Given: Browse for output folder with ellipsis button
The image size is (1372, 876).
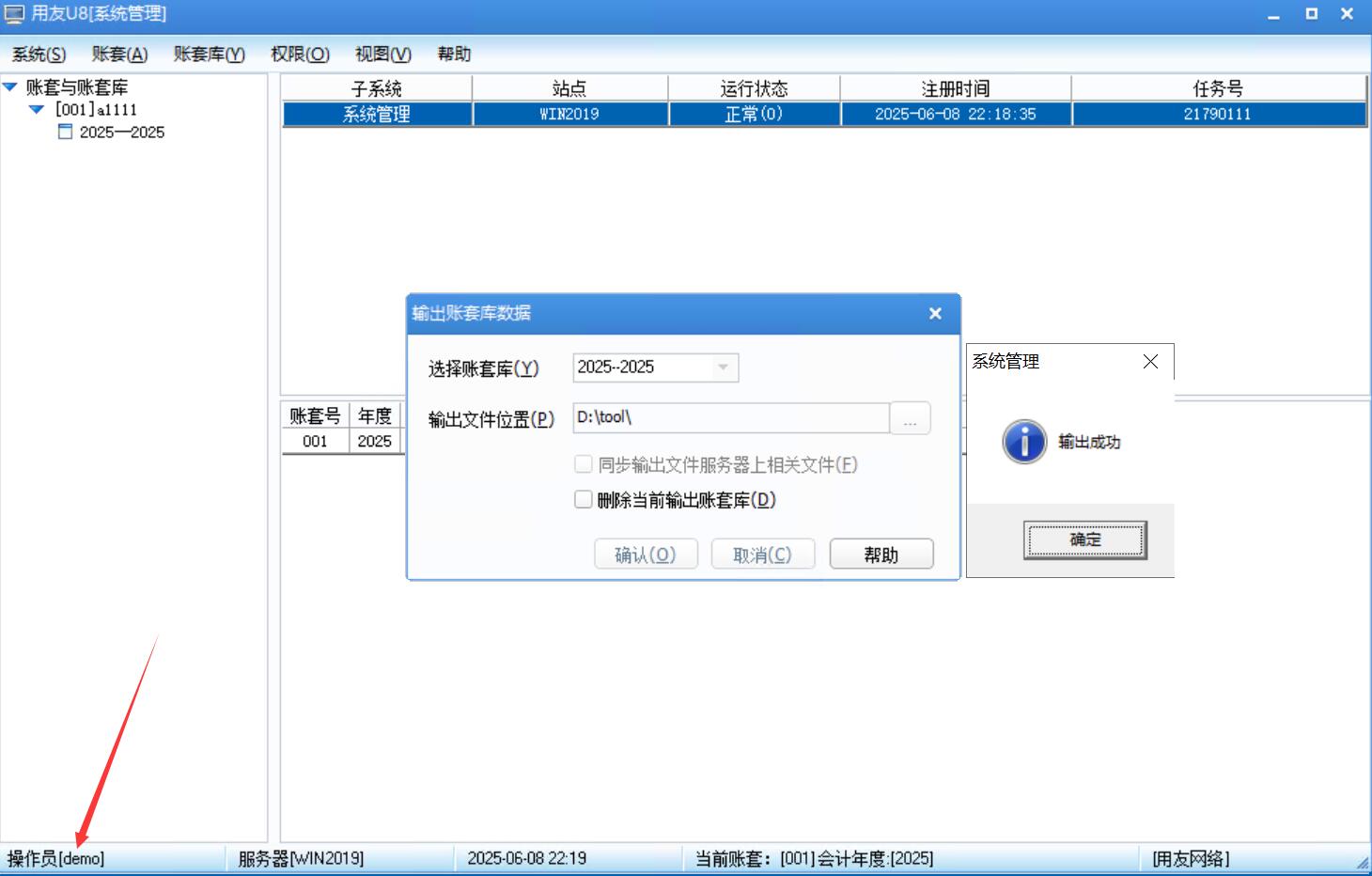Looking at the screenshot, I should 911,418.
